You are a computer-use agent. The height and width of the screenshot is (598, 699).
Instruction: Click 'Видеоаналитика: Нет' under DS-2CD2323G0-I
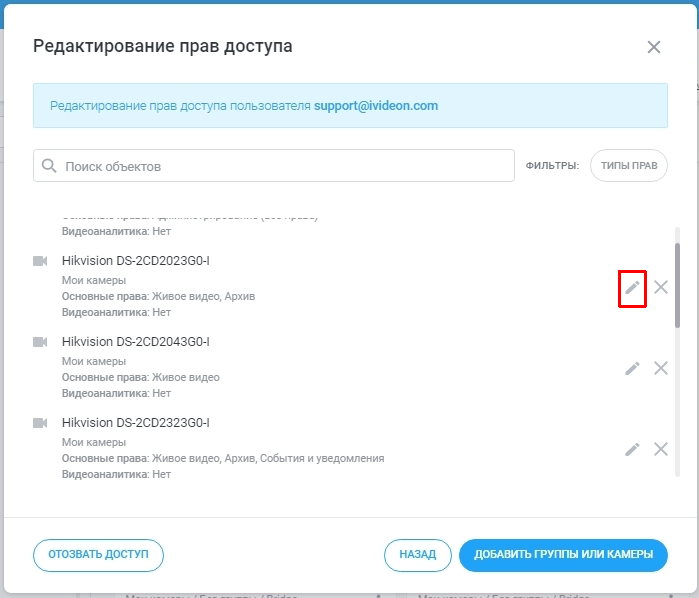click(x=116, y=474)
